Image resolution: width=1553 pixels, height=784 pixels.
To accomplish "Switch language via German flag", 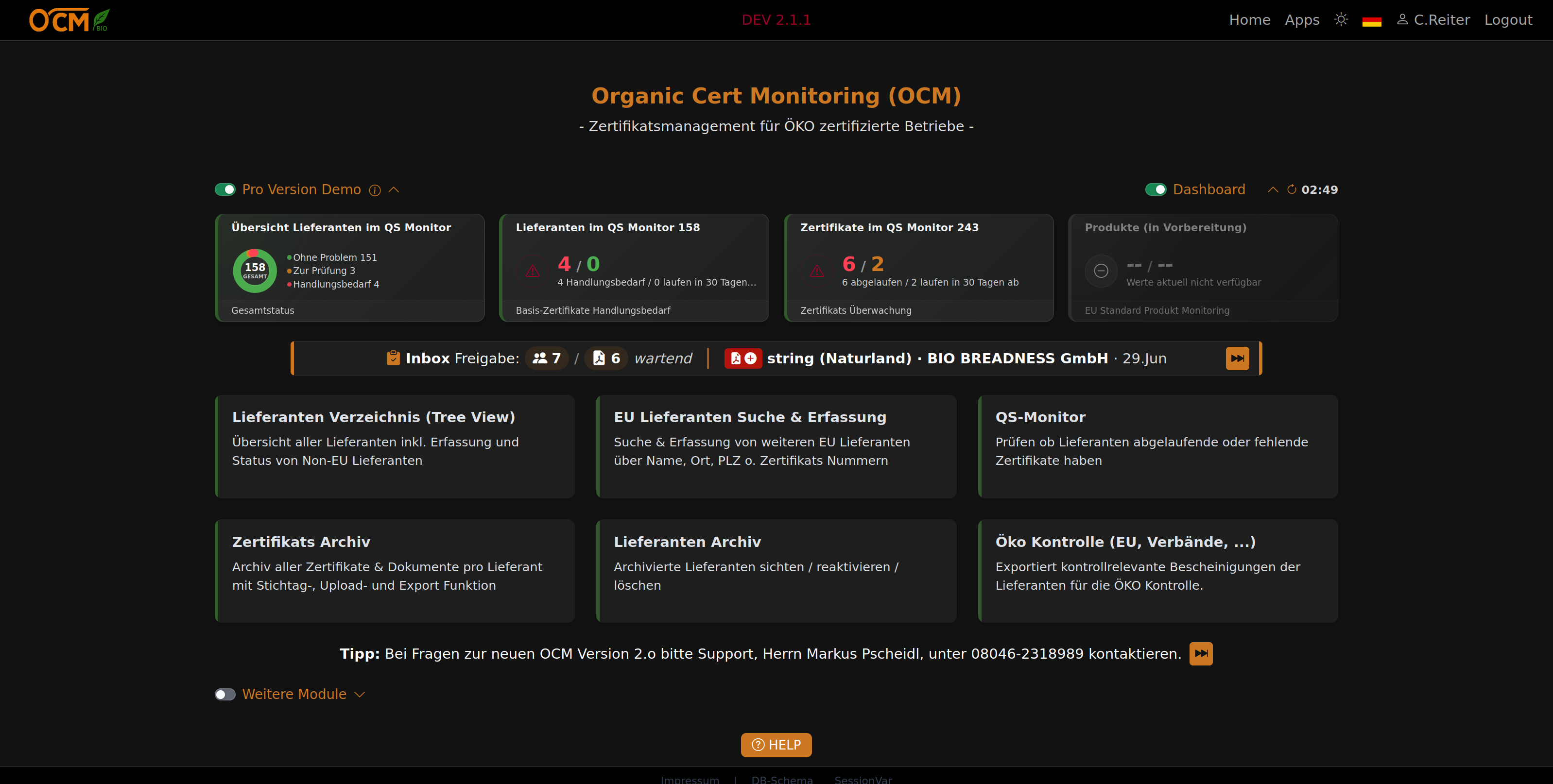I will (1372, 21).
